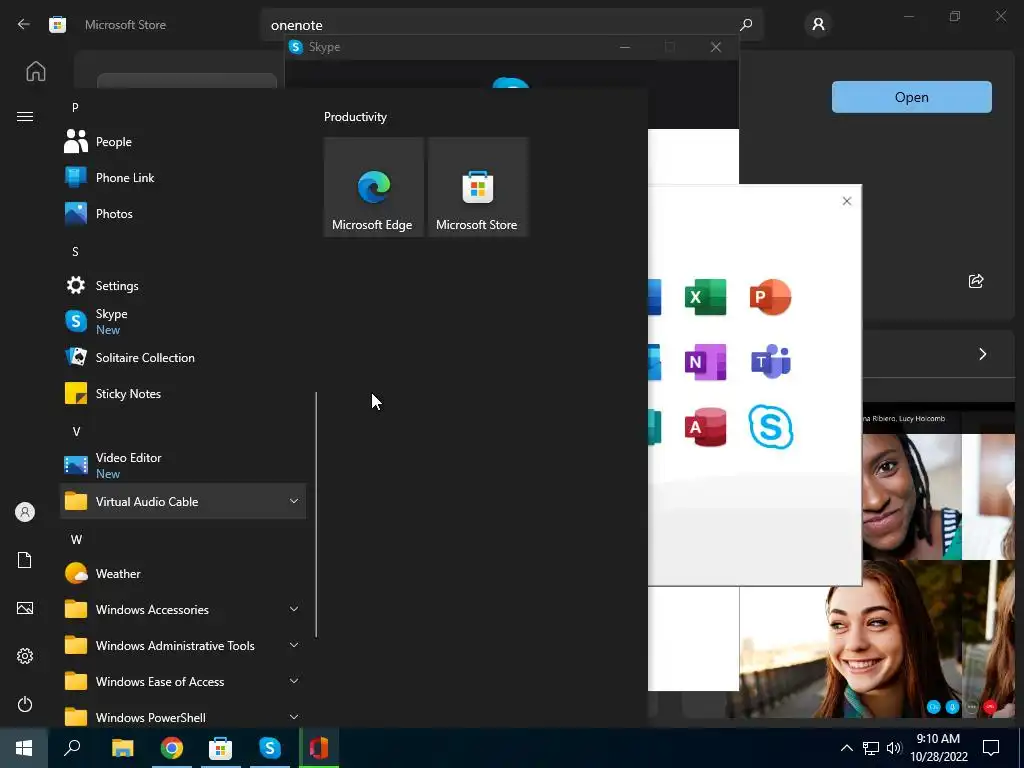Click the volume tray icon
This screenshot has width=1024, height=768.
(x=894, y=748)
